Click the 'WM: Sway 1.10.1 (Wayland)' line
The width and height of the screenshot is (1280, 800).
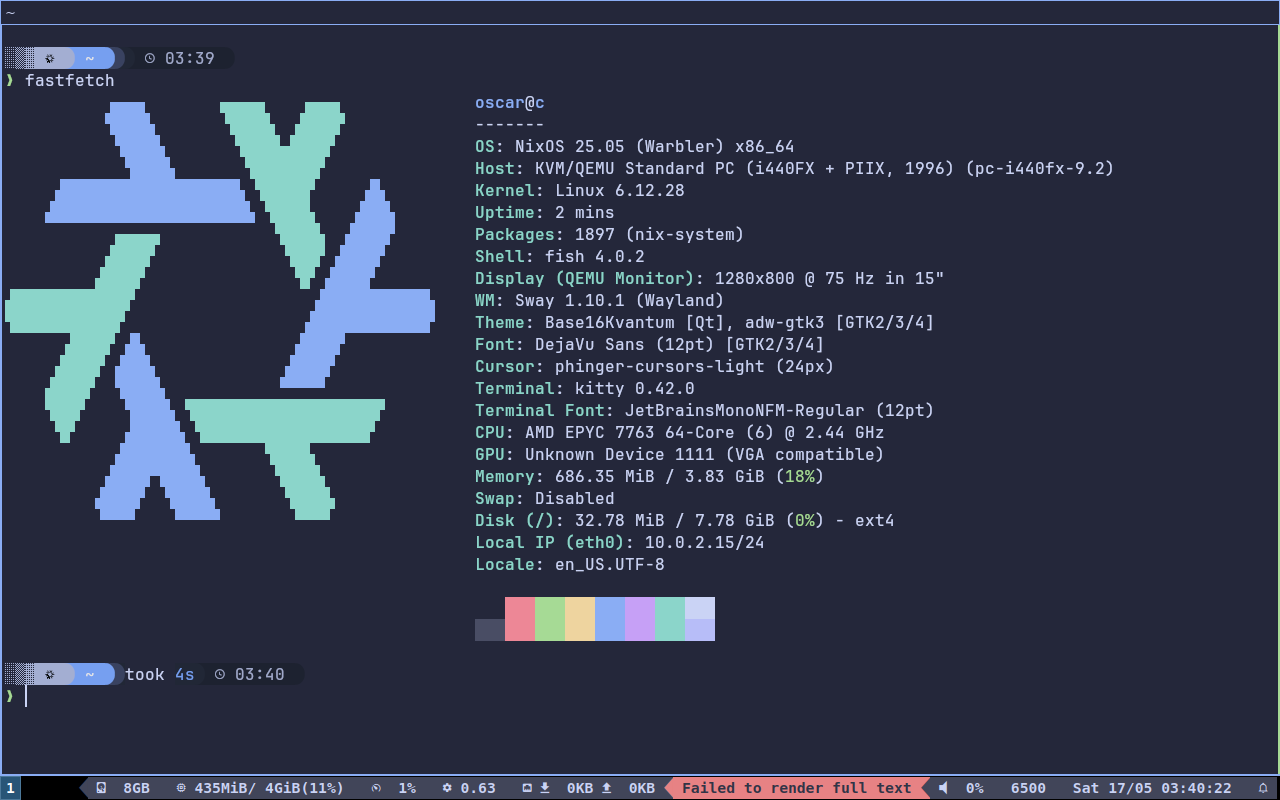click(600, 300)
